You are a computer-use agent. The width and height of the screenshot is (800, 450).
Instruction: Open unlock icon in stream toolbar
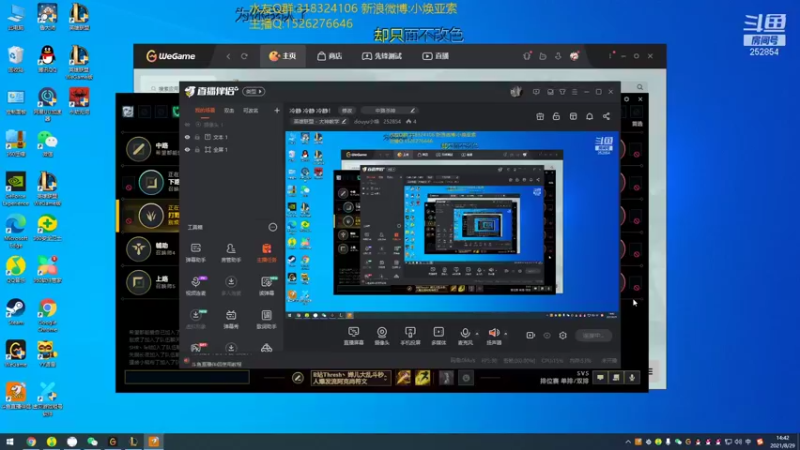(x=556, y=117)
